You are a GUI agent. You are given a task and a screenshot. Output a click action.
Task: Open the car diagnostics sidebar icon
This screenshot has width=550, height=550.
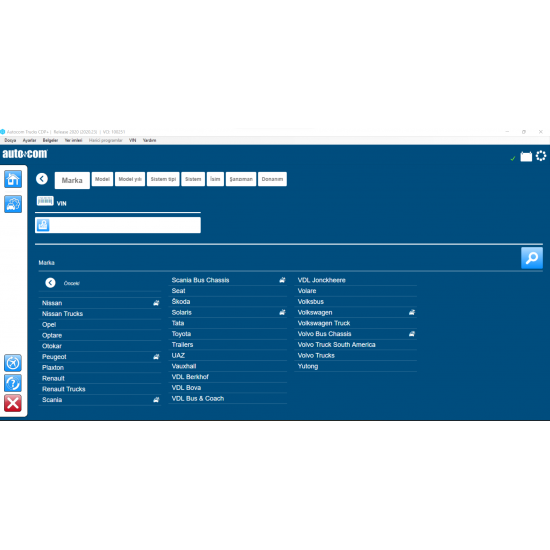click(13, 204)
